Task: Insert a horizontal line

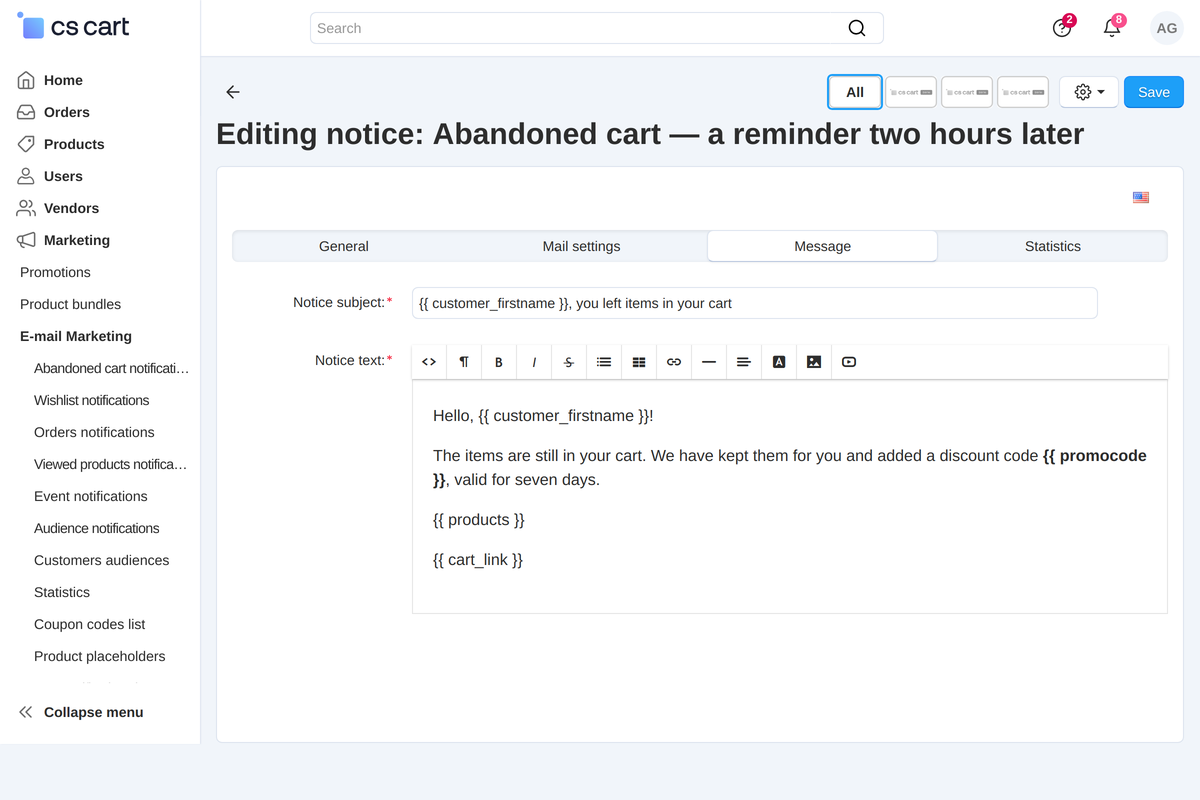Action: pyautogui.click(x=709, y=362)
